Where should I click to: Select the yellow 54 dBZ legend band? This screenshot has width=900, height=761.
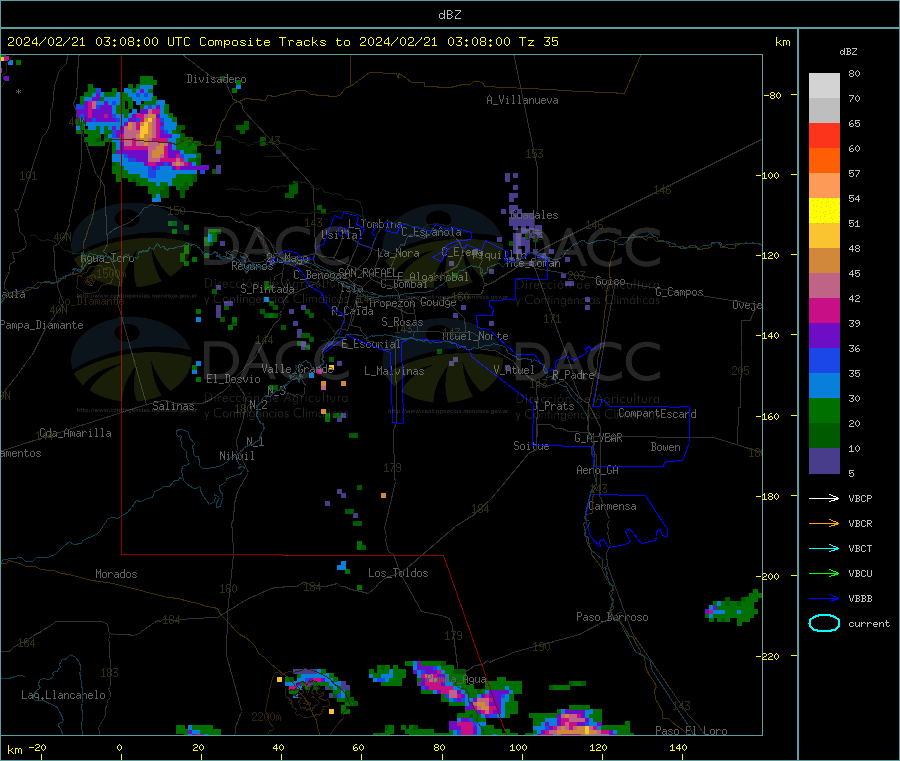pos(824,210)
